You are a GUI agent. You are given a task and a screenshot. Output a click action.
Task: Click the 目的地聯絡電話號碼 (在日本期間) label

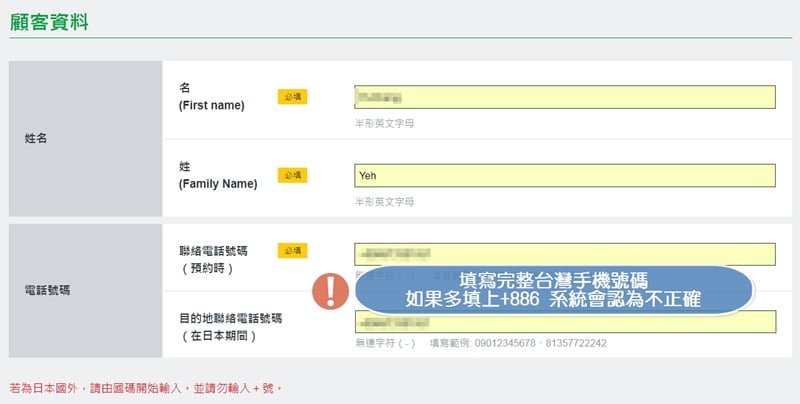(x=230, y=327)
